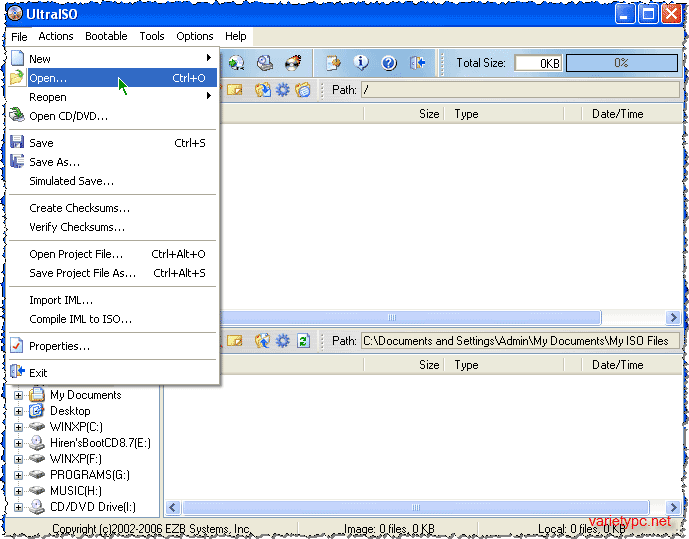Screen dimensions: 689x539
Task: Click the Exit door icon in toolbar
Action: tap(417, 63)
